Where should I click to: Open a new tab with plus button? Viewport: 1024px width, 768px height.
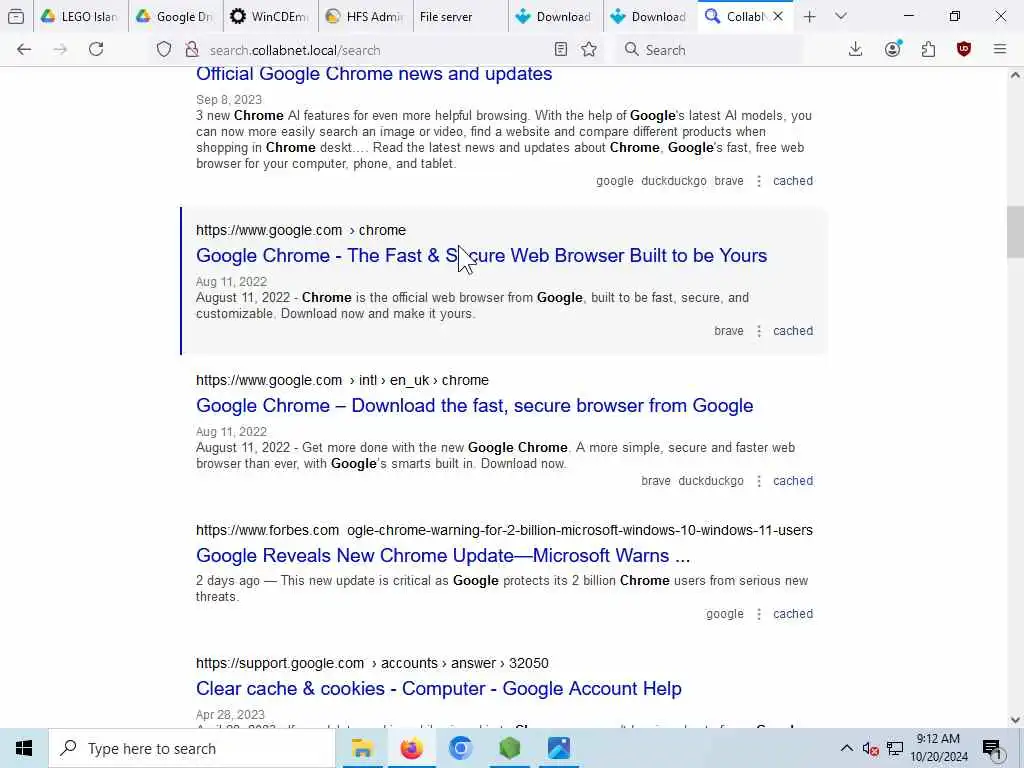pos(809,16)
